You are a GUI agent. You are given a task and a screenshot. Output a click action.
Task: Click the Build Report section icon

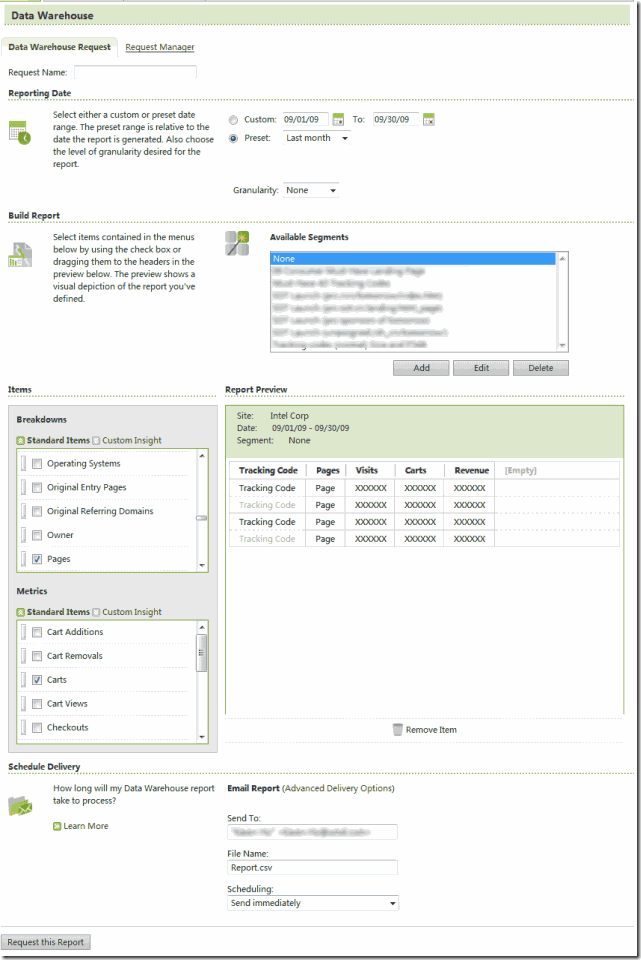(20, 254)
